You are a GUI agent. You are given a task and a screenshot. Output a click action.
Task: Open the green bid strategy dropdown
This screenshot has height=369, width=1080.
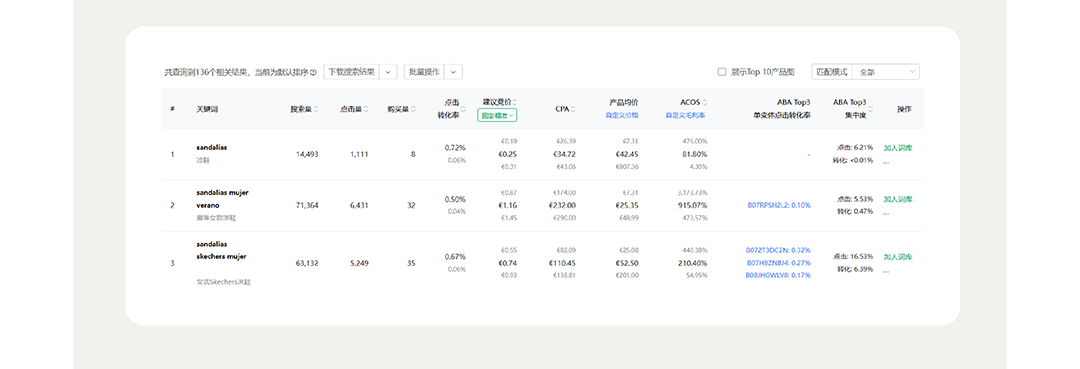point(497,116)
